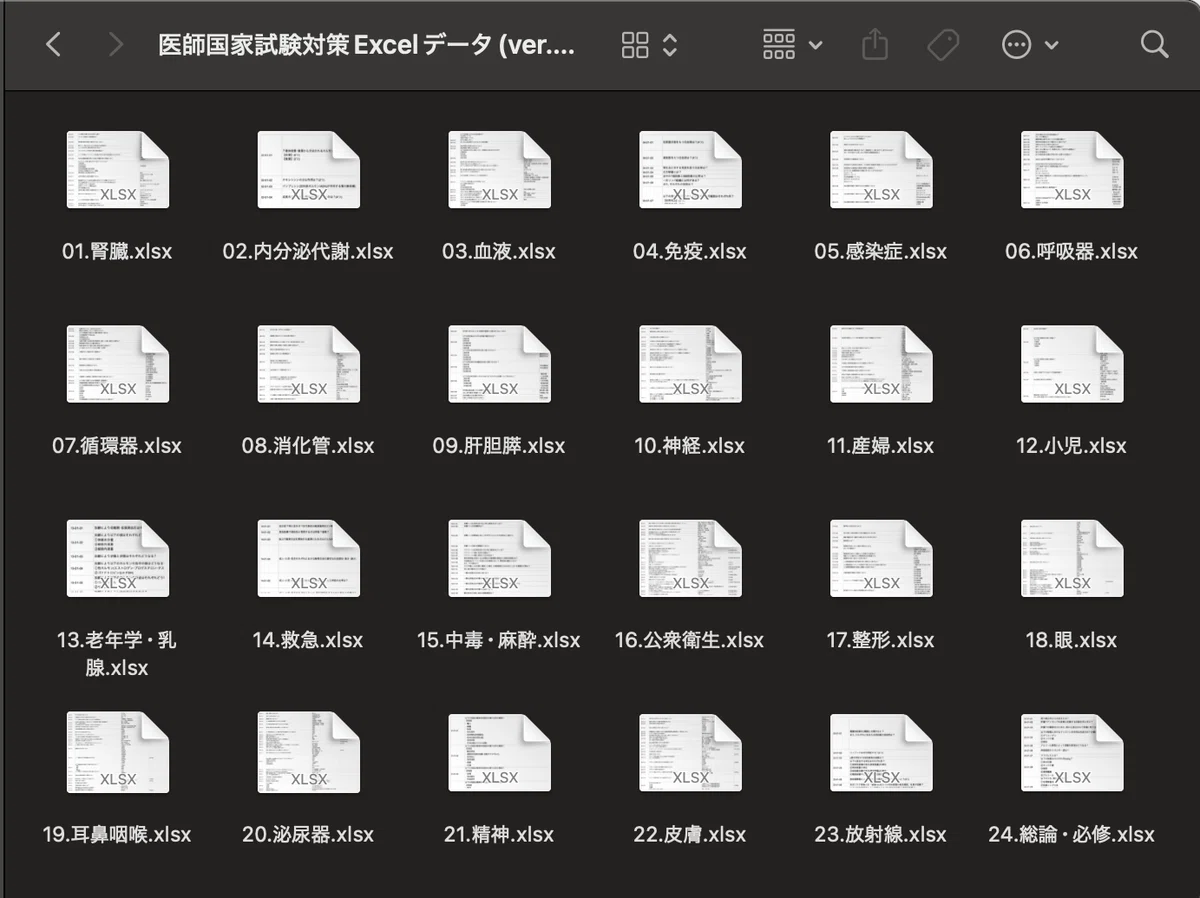
Task: Click the file name 05.感染症.xlsx
Action: click(881, 252)
